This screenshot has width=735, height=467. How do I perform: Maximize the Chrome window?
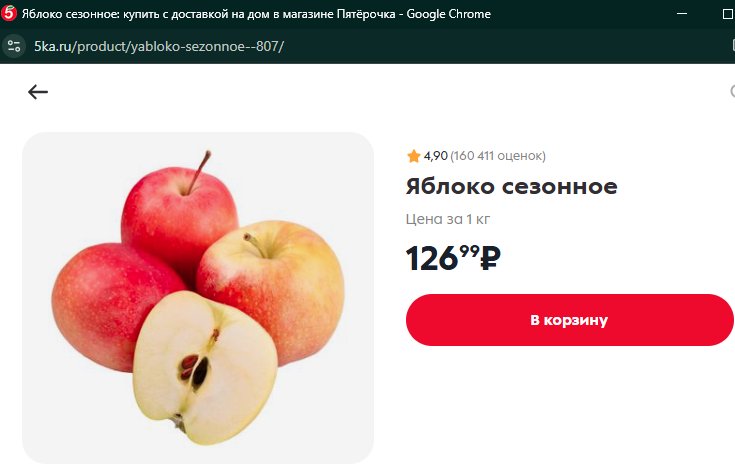[x=728, y=14]
